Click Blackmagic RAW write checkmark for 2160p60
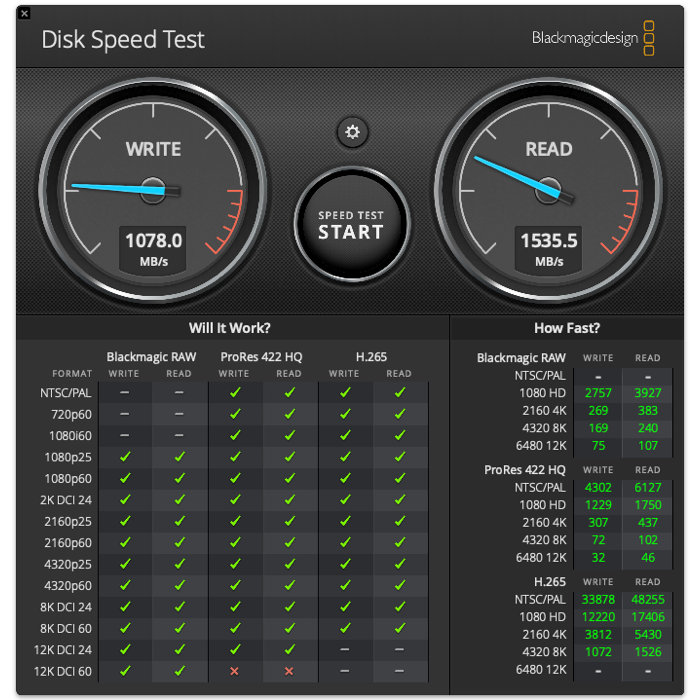 tap(125, 542)
